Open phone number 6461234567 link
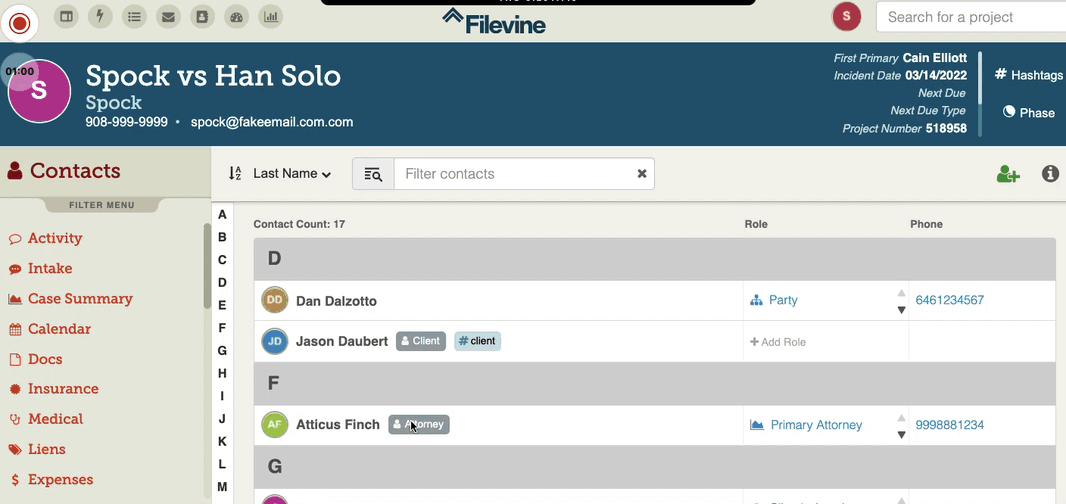 pyautogui.click(x=950, y=300)
